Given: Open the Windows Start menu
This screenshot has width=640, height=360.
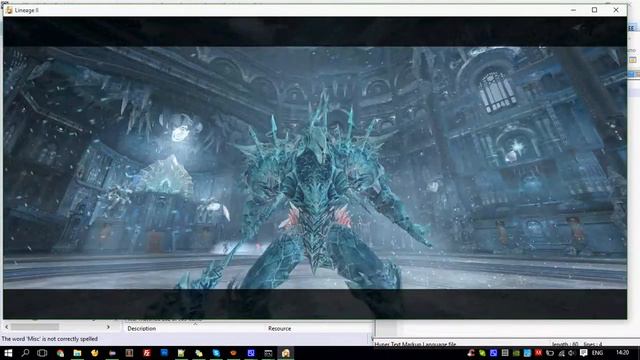Looking at the screenshot, I should click(x=8, y=353).
